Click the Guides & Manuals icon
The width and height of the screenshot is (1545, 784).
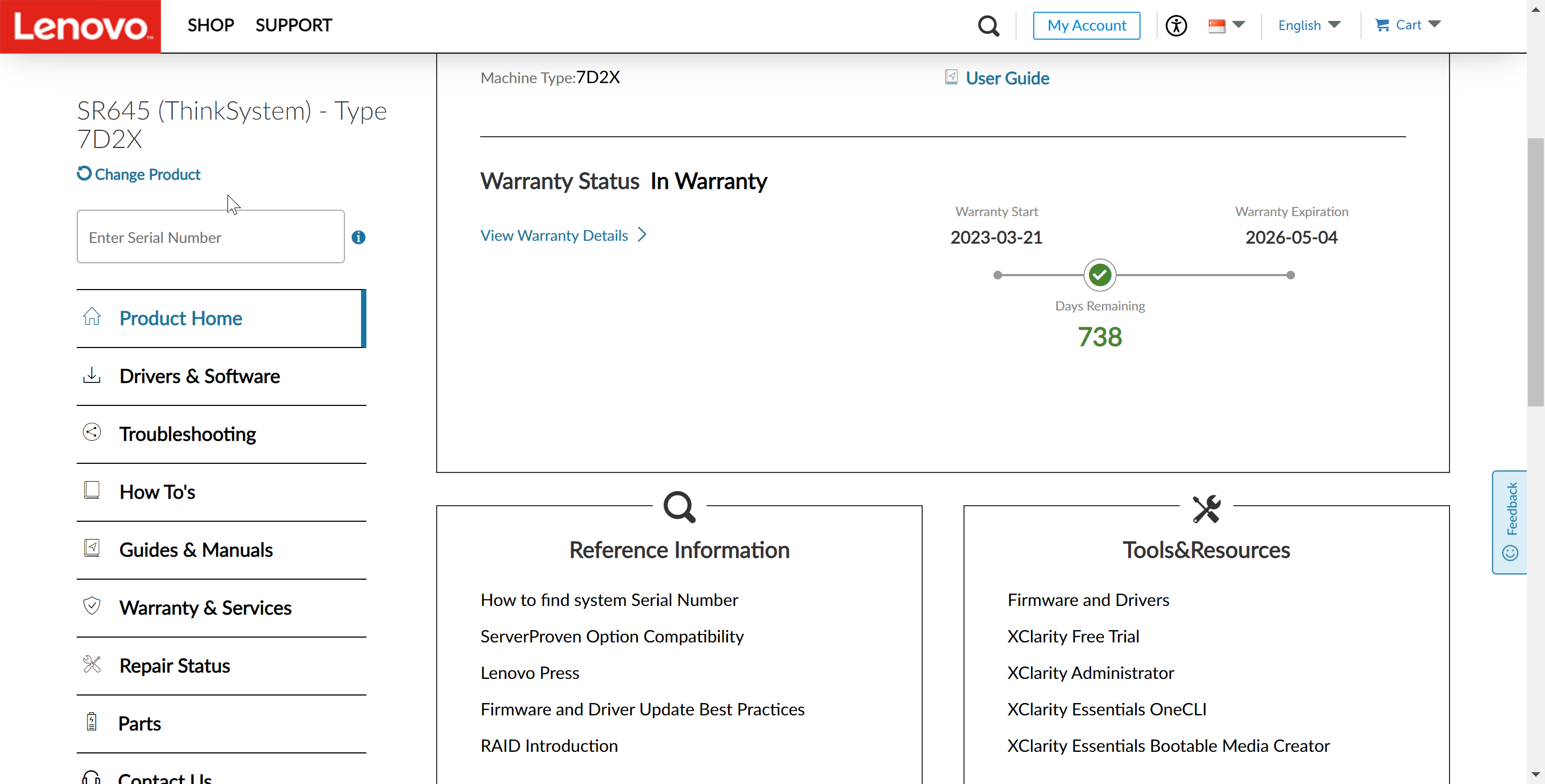[x=92, y=548]
